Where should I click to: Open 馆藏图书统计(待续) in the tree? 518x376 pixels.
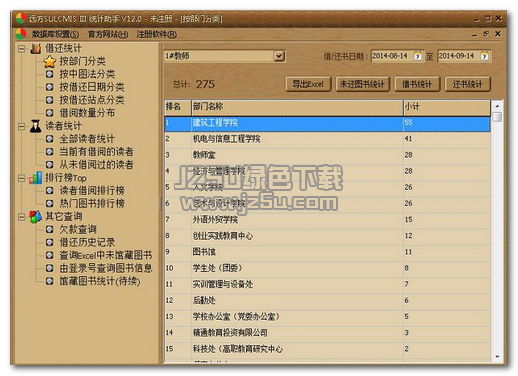pos(100,281)
